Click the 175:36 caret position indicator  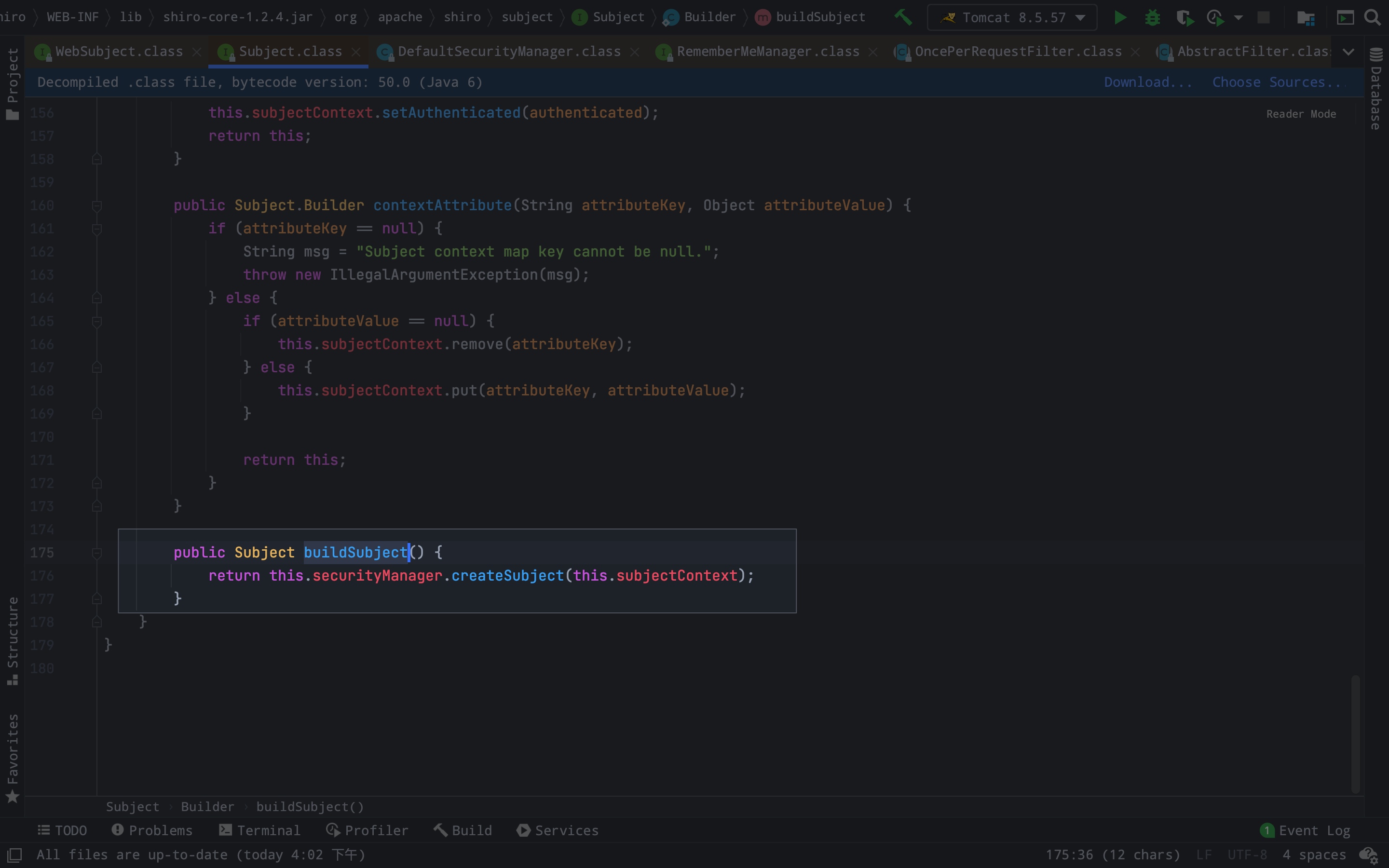(x=1112, y=855)
